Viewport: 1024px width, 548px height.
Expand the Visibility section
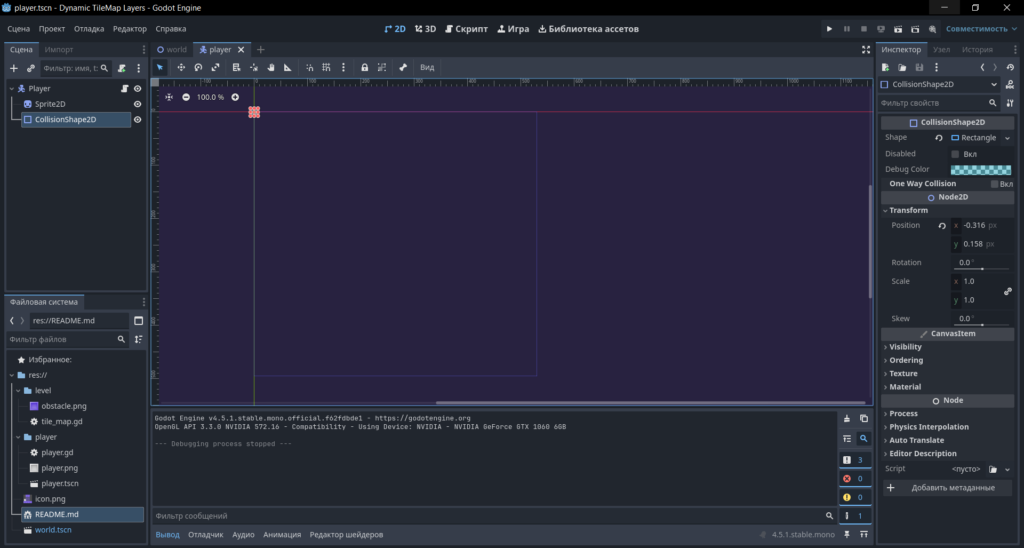tap(948, 347)
